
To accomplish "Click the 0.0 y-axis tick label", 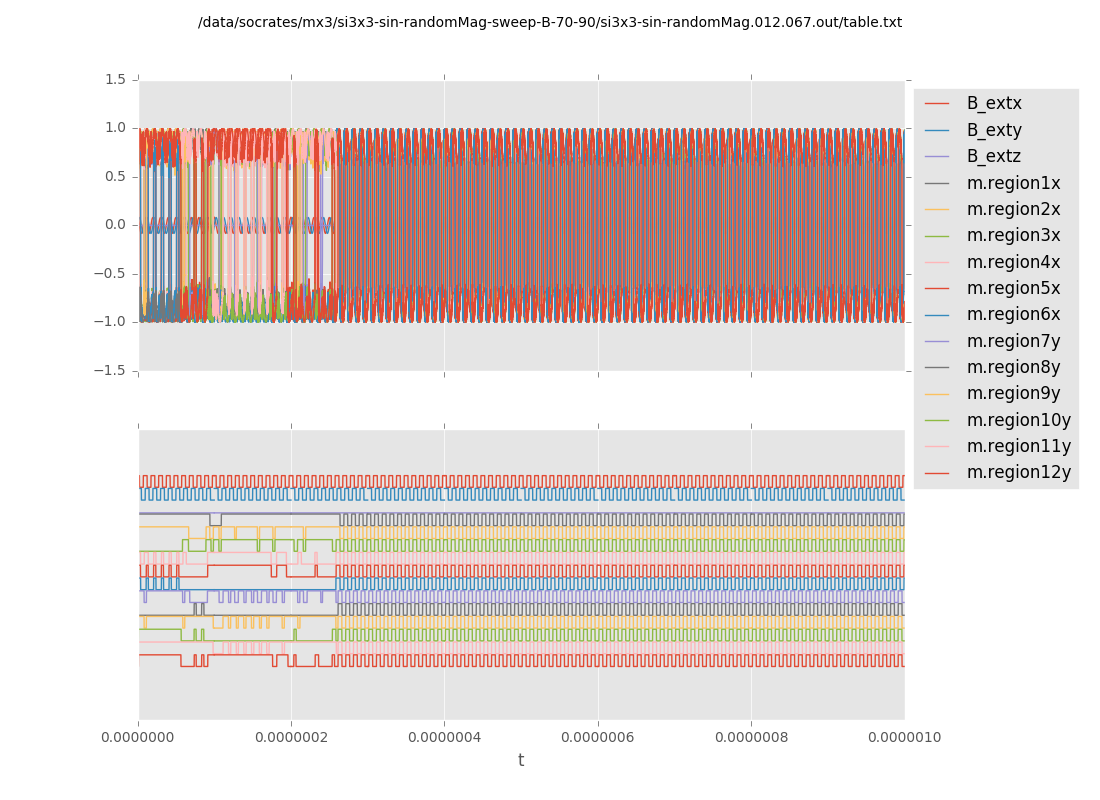I will coord(115,224).
